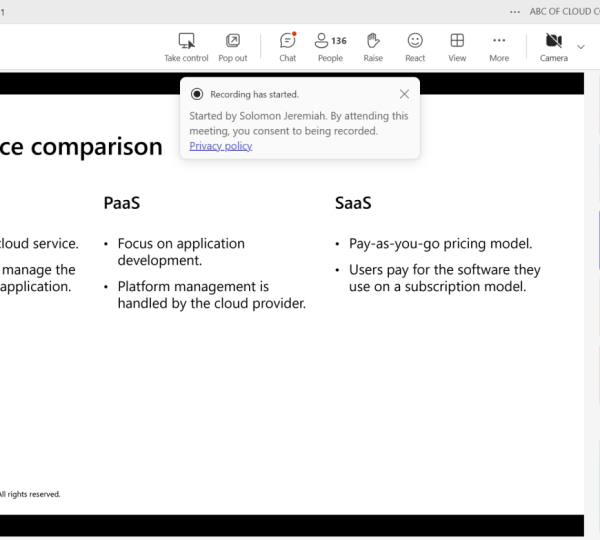Click the participant count 136
The image size is (600, 540).
point(339,41)
